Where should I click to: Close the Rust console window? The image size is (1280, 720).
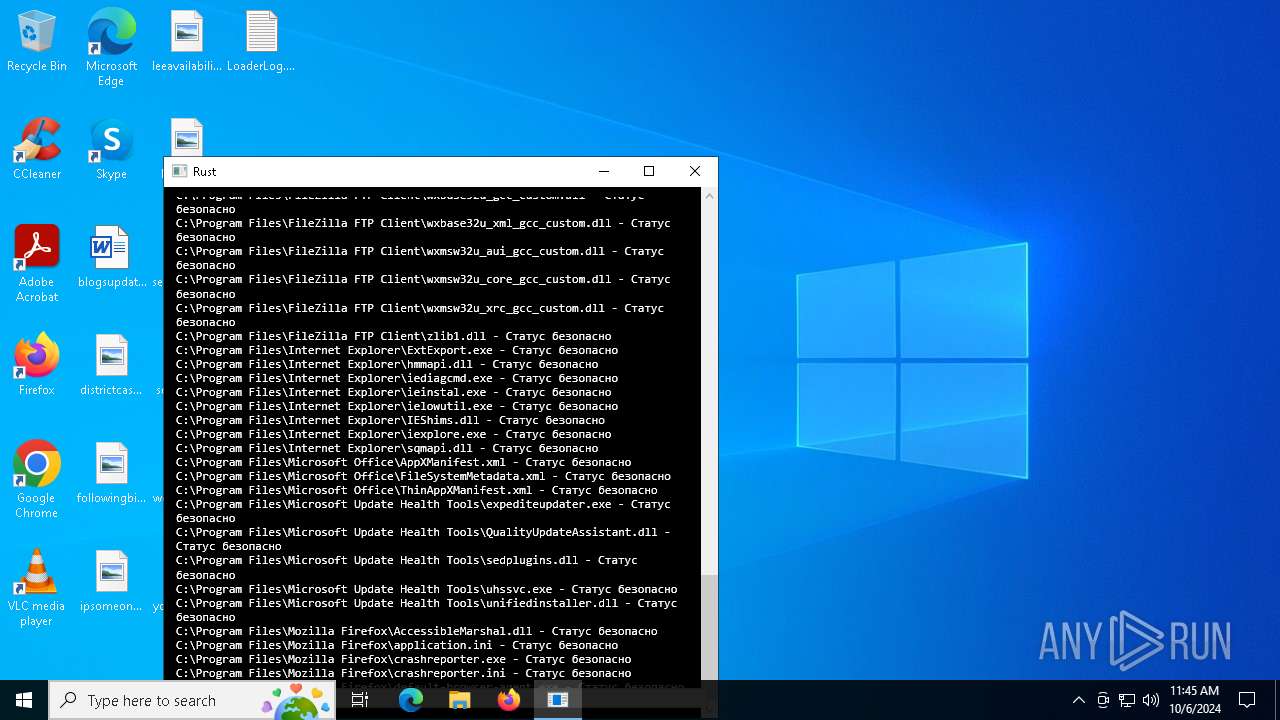(695, 171)
